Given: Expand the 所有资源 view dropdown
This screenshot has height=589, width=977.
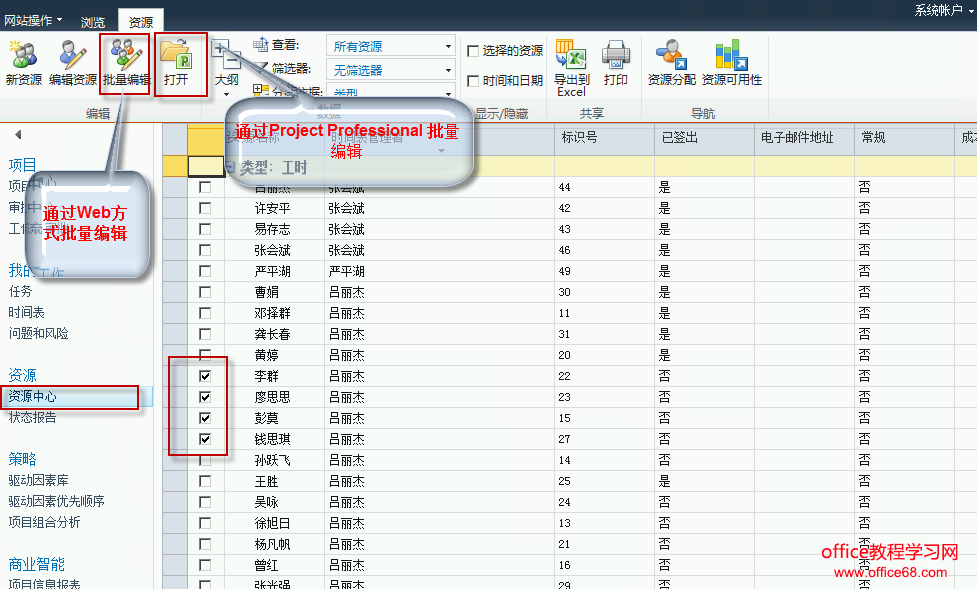Looking at the screenshot, I should [448, 46].
